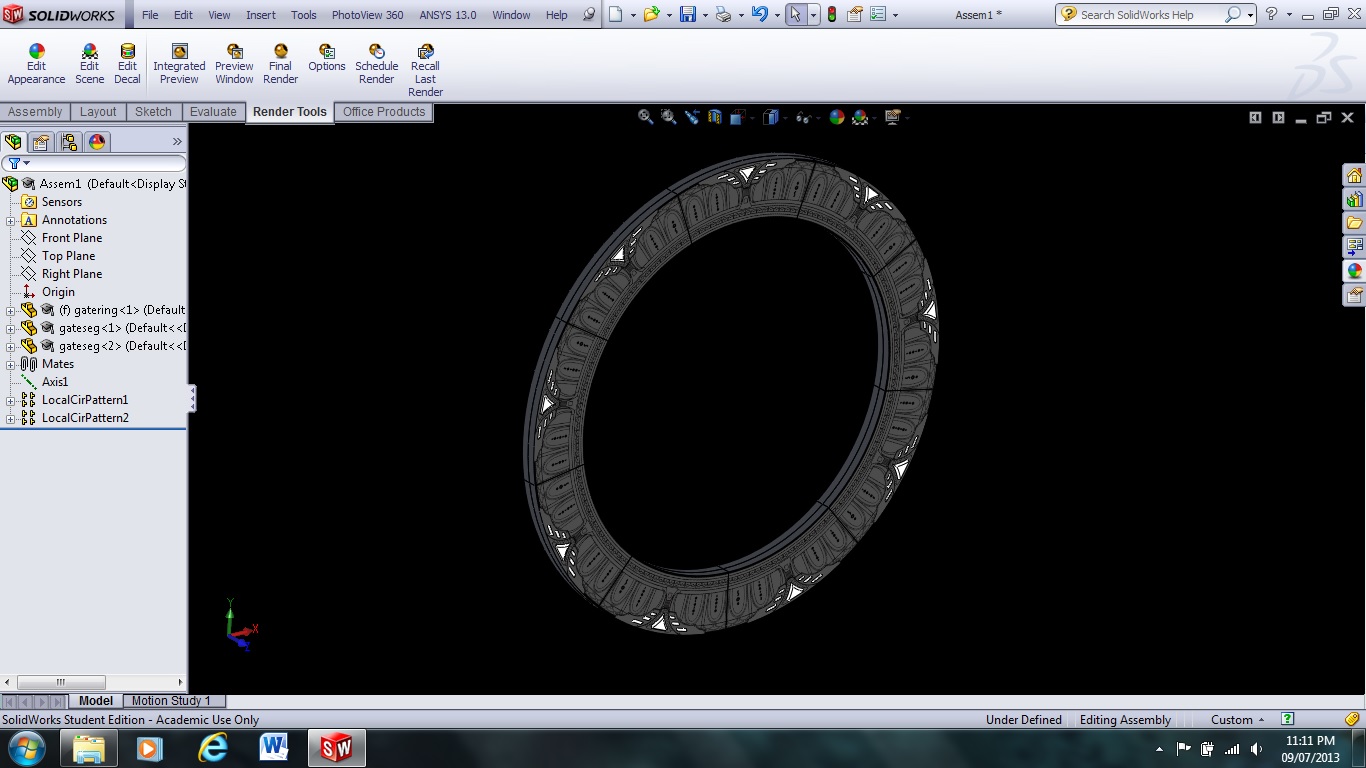Expand the Mates folder
The image size is (1366, 768).
pyautogui.click(x=11, y=364)
